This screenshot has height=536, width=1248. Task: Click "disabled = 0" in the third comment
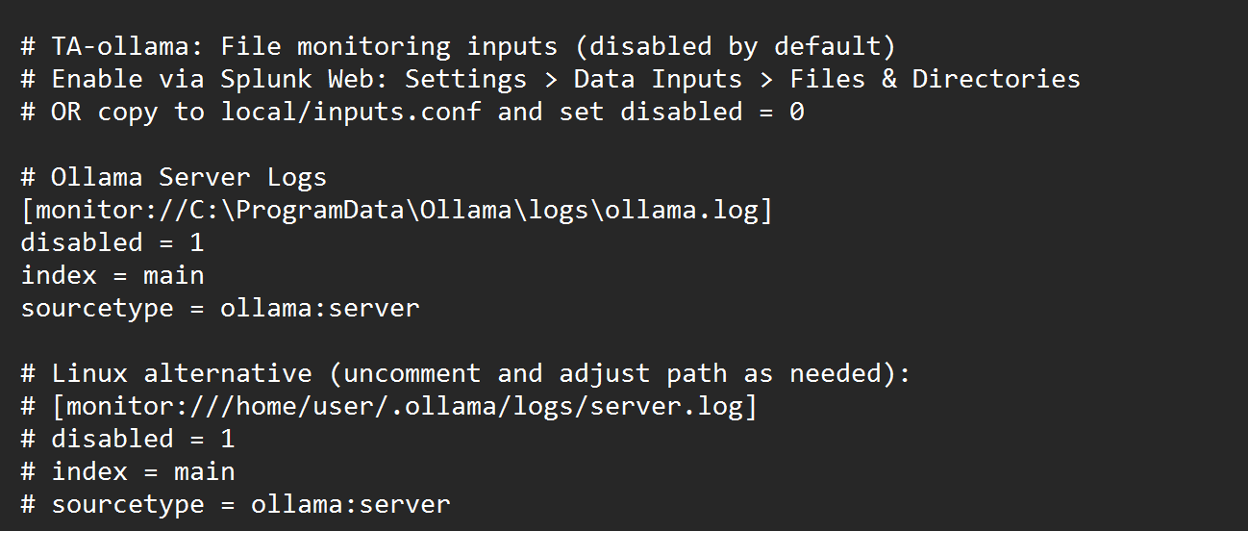coord(711,112)
